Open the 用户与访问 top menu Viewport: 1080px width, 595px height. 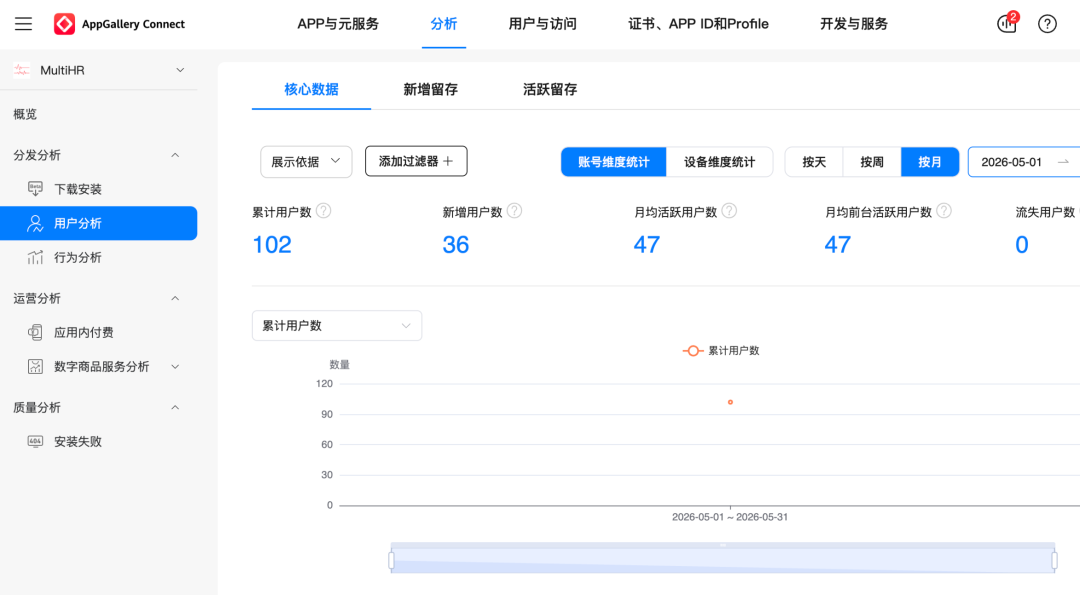(x=542, y=24)
